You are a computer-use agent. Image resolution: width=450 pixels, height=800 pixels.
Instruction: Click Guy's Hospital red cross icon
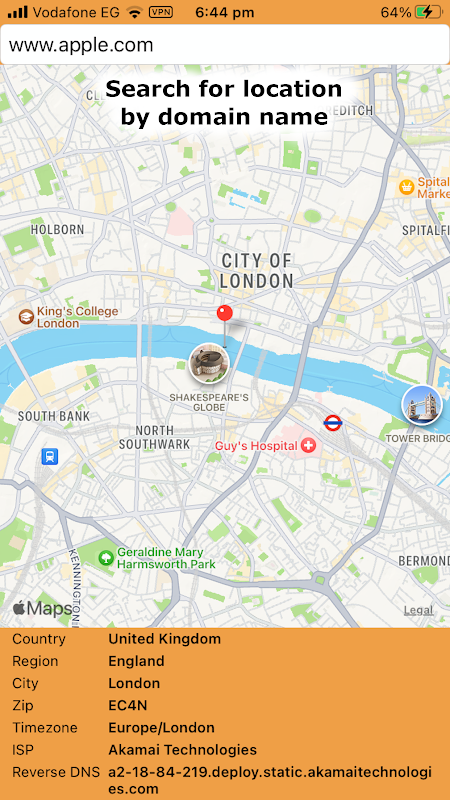pyautogui.click(x=309, y=446)
